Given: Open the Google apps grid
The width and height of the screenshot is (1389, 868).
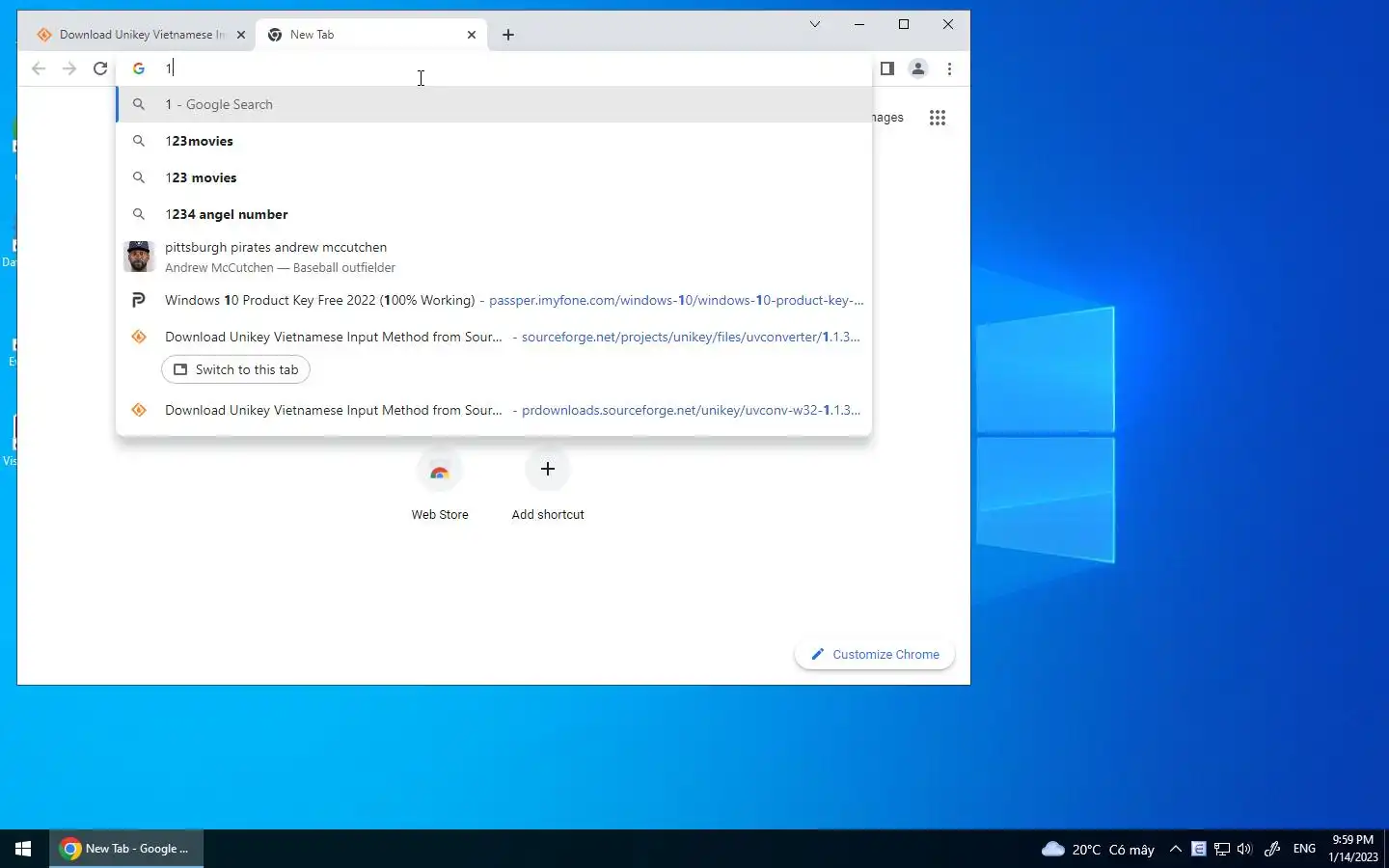Looking at the screenshot, I should [x=938, y=118].
